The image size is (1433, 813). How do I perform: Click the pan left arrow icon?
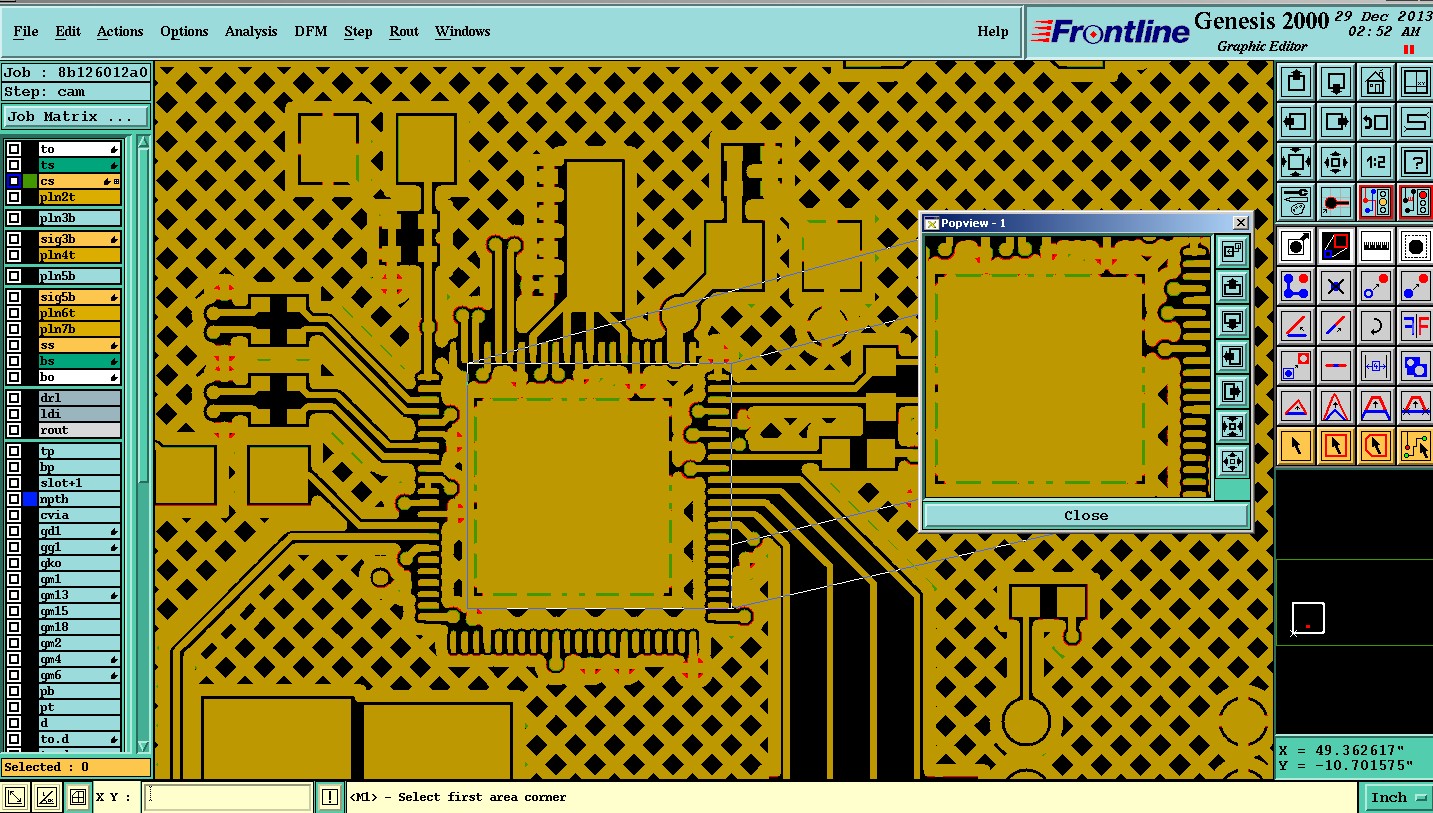tap(1296, 122)
